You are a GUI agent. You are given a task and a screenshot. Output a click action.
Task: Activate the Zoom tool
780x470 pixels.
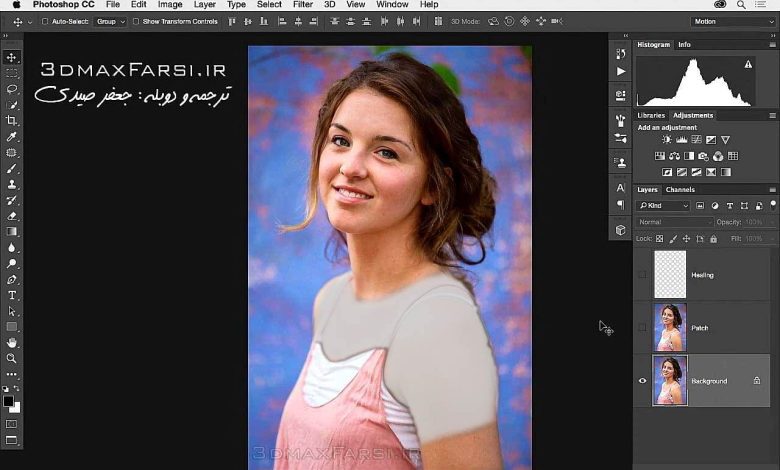coord(12,358)
